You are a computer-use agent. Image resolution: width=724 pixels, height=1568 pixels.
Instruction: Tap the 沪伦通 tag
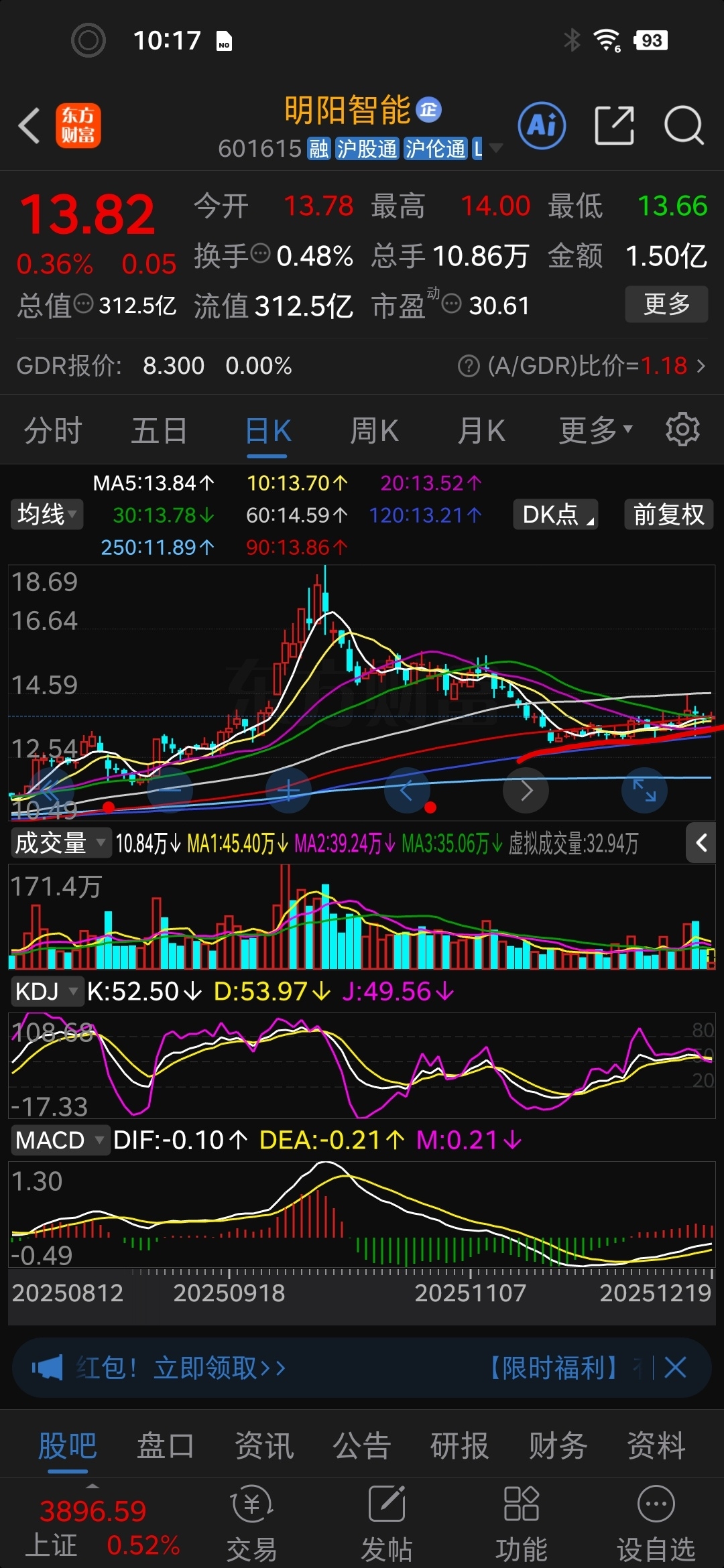pyautogui.click(x=435, y=149)
